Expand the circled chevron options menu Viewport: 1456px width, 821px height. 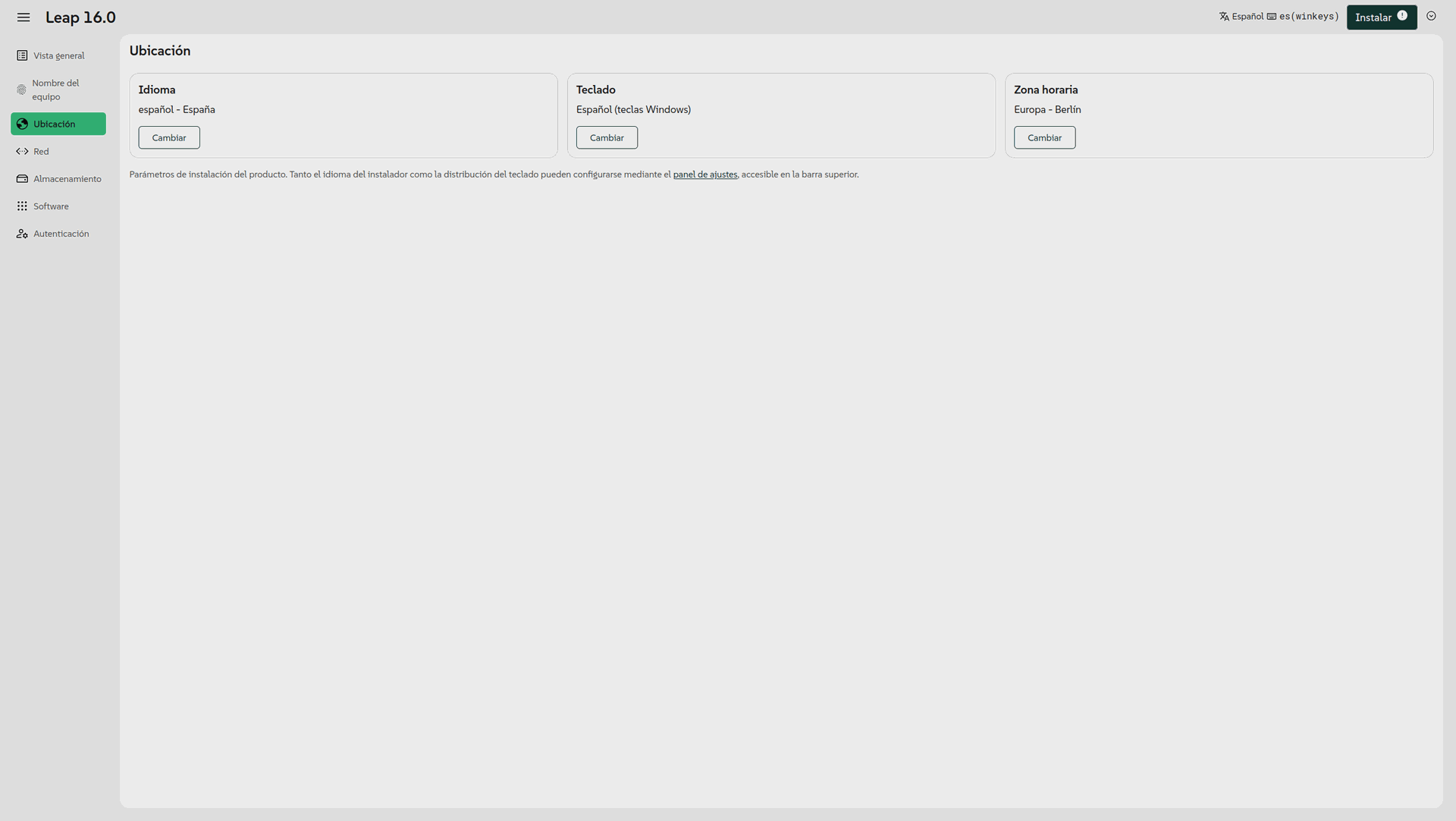coord(1431,16)
